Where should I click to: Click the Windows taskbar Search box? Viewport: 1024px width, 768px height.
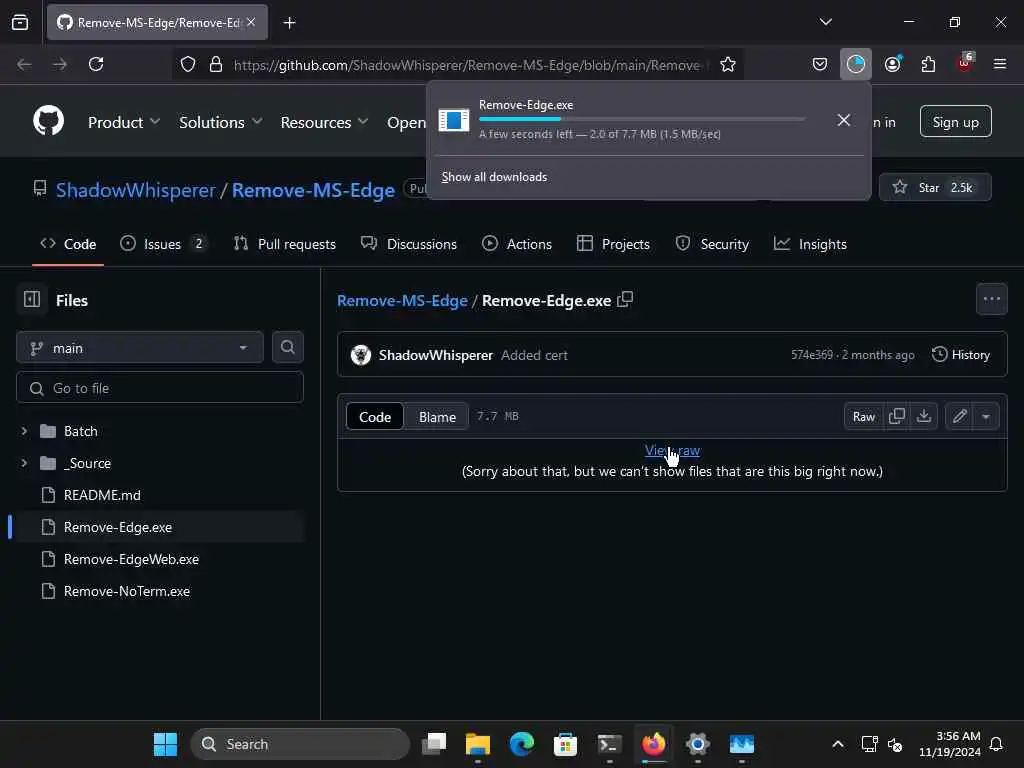pos(300,744)
